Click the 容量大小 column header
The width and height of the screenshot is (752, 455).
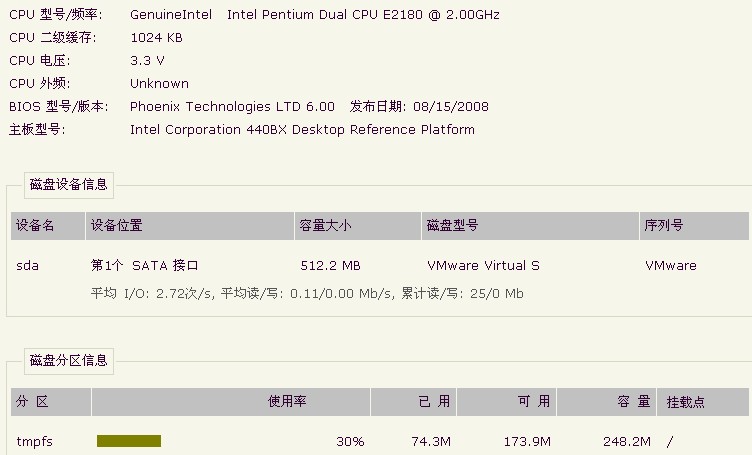point(358,225)
